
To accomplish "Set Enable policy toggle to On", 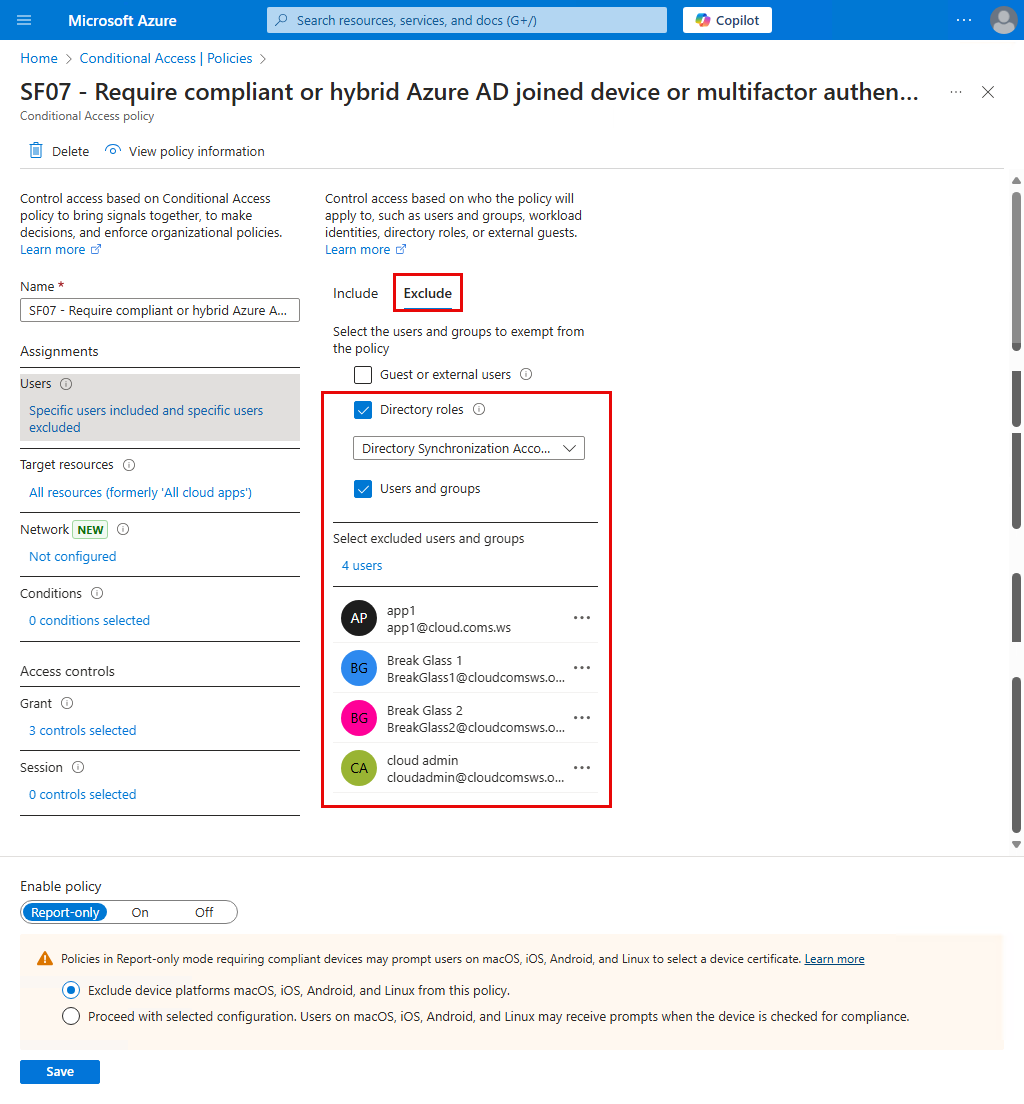I will point(140,912).
